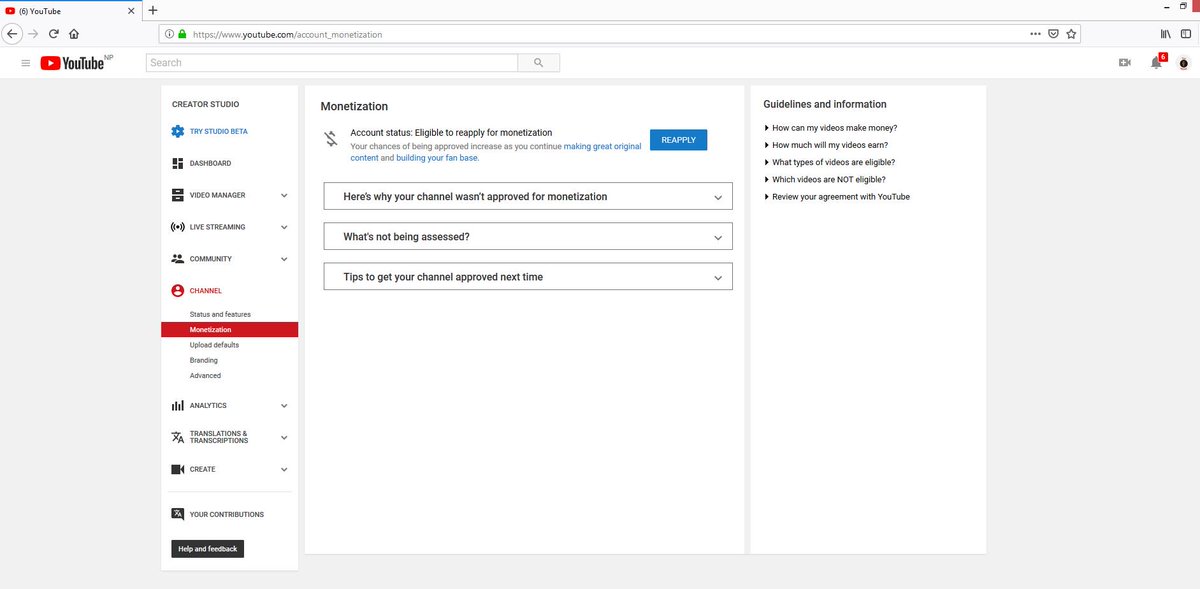This screenshot has width=1200, height=589.
Task: Click the Dashboard icon in sidebar
Action: point(178,163)
